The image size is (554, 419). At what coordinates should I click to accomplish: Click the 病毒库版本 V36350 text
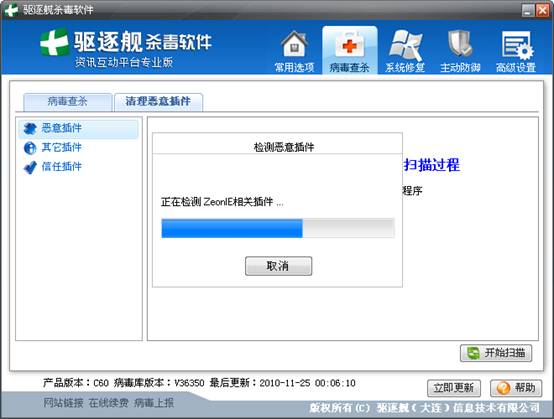(x=159, y=383)
